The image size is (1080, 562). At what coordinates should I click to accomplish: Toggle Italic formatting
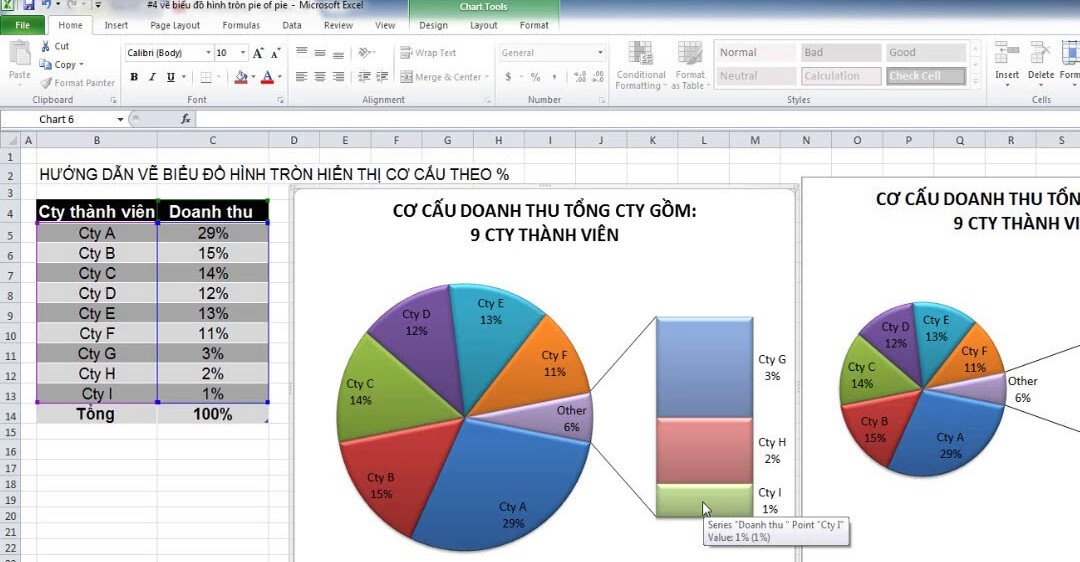tap(152, 77)
